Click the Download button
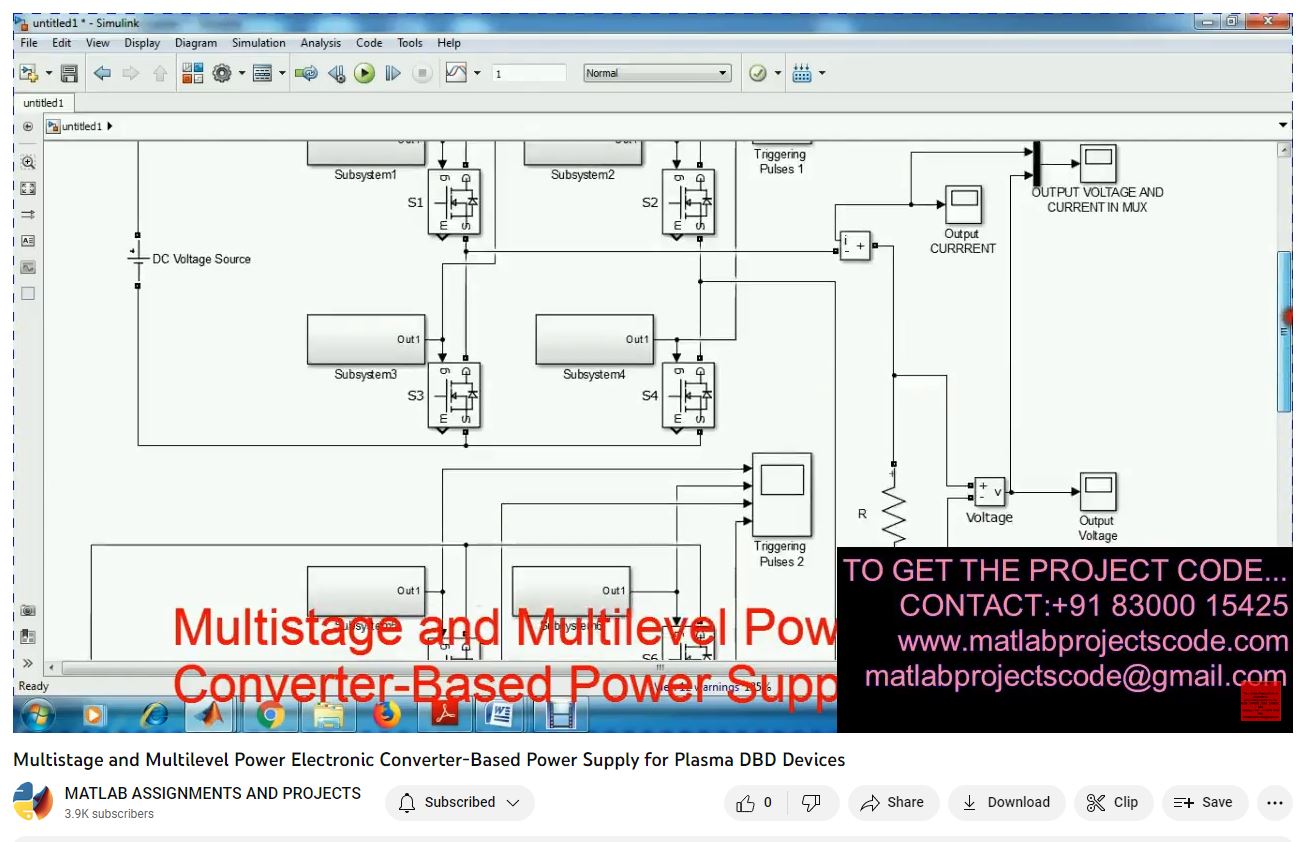 [1006, 803]
